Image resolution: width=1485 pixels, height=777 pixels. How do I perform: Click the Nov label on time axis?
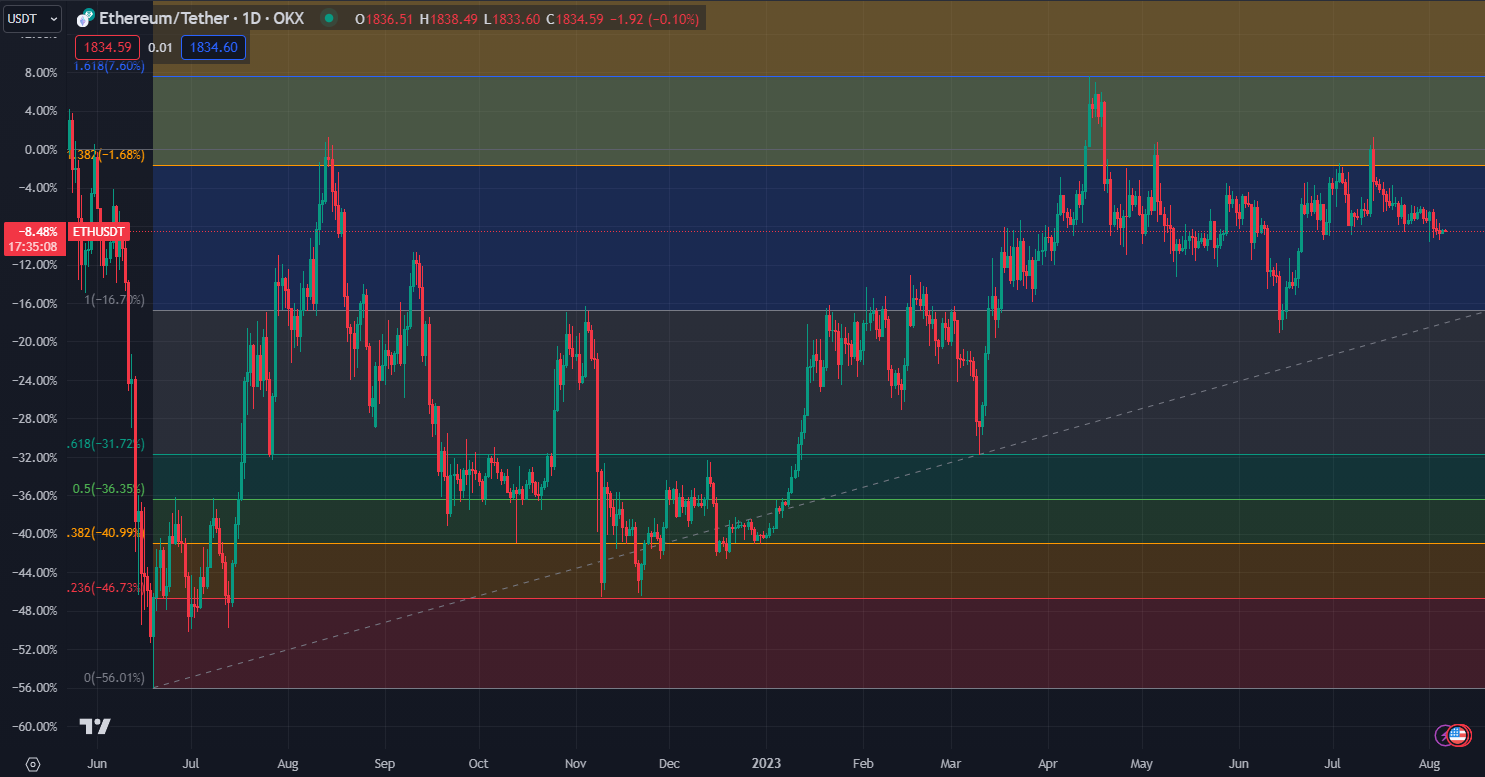[574, 764]
